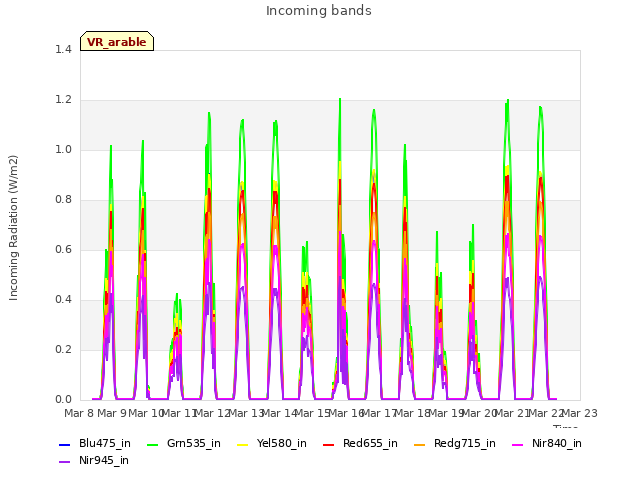Click the Incoming bands chart title
Screen dimensions: 640x480
pos(319,11)
